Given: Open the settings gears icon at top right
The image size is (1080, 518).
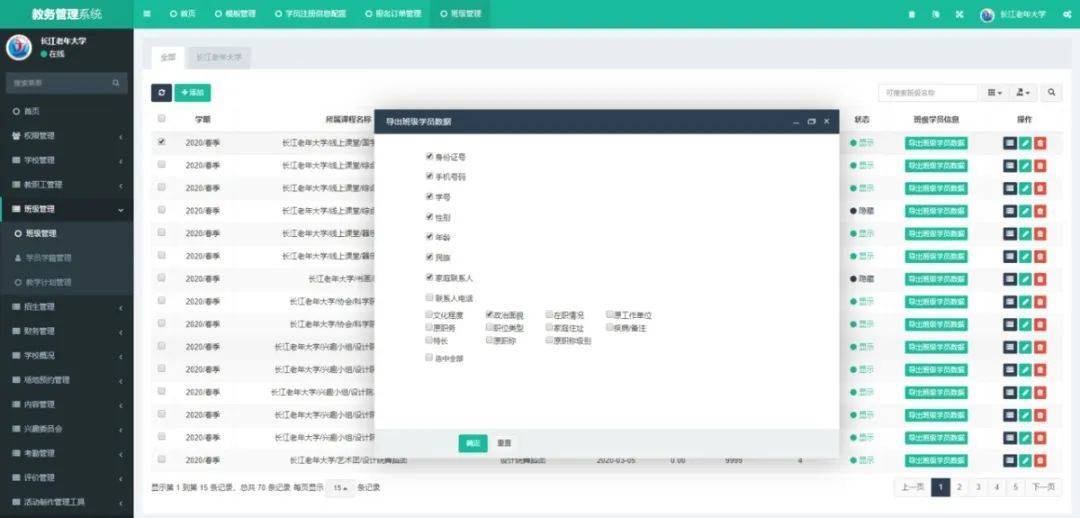Looking at the screenshot, I should [x=1067, y=14].
